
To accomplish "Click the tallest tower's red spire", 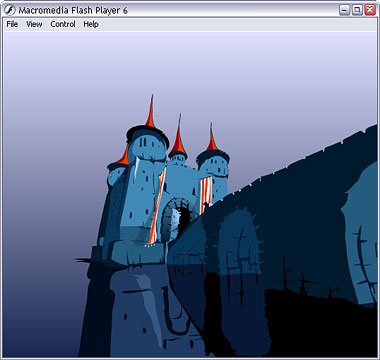I will (151, 113).
